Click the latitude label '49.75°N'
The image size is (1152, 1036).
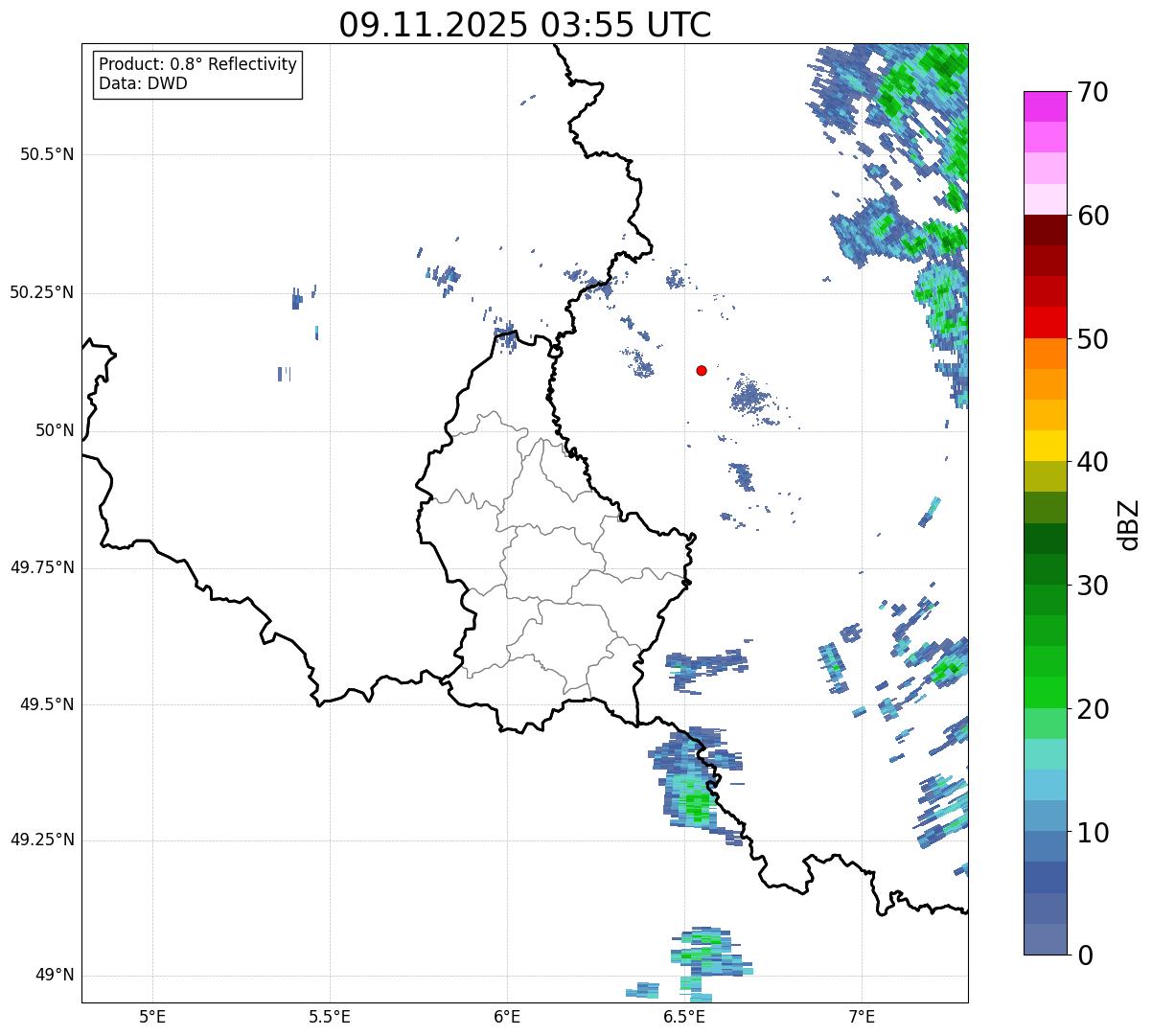point(42,567)
